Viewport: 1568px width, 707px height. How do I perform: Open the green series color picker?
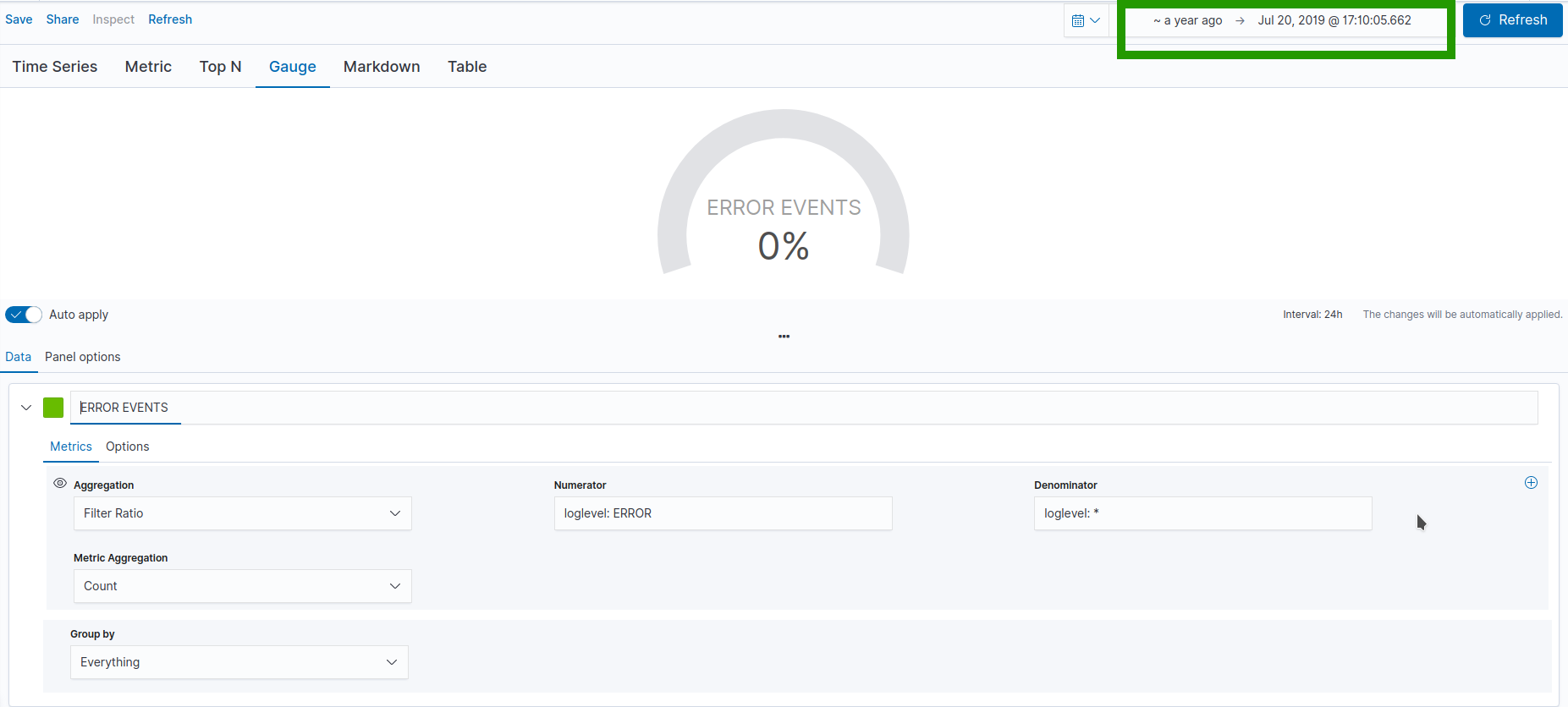pos(53,408)
